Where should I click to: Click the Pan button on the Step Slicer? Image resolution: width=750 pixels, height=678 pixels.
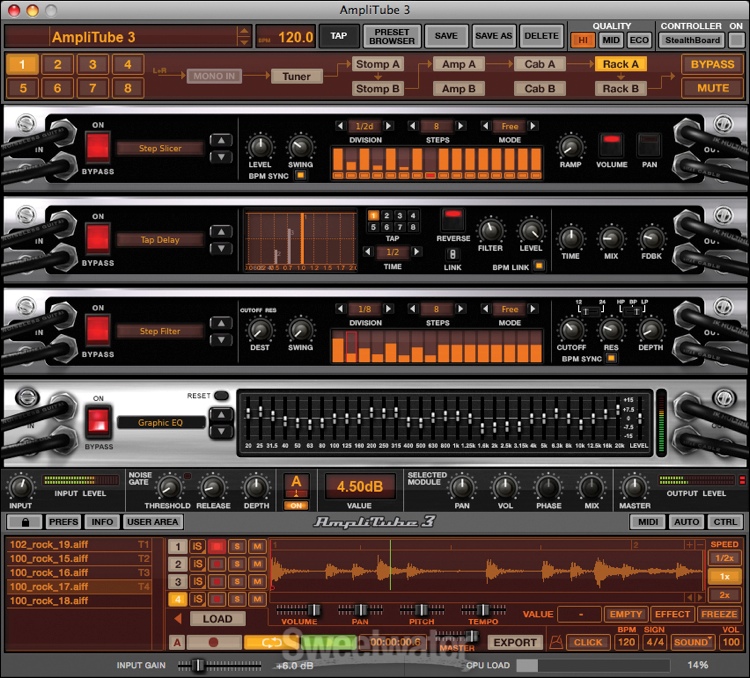point(650,144)
